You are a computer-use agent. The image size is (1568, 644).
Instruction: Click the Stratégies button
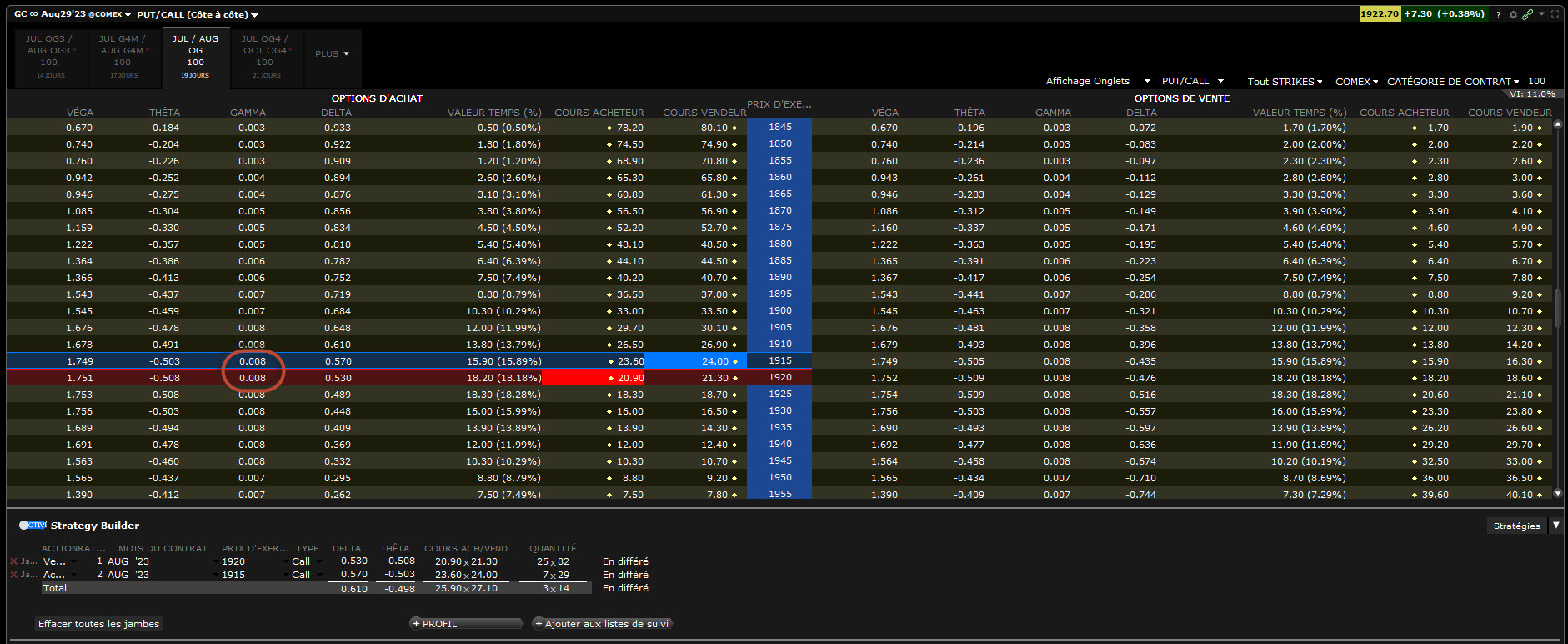1516,526
